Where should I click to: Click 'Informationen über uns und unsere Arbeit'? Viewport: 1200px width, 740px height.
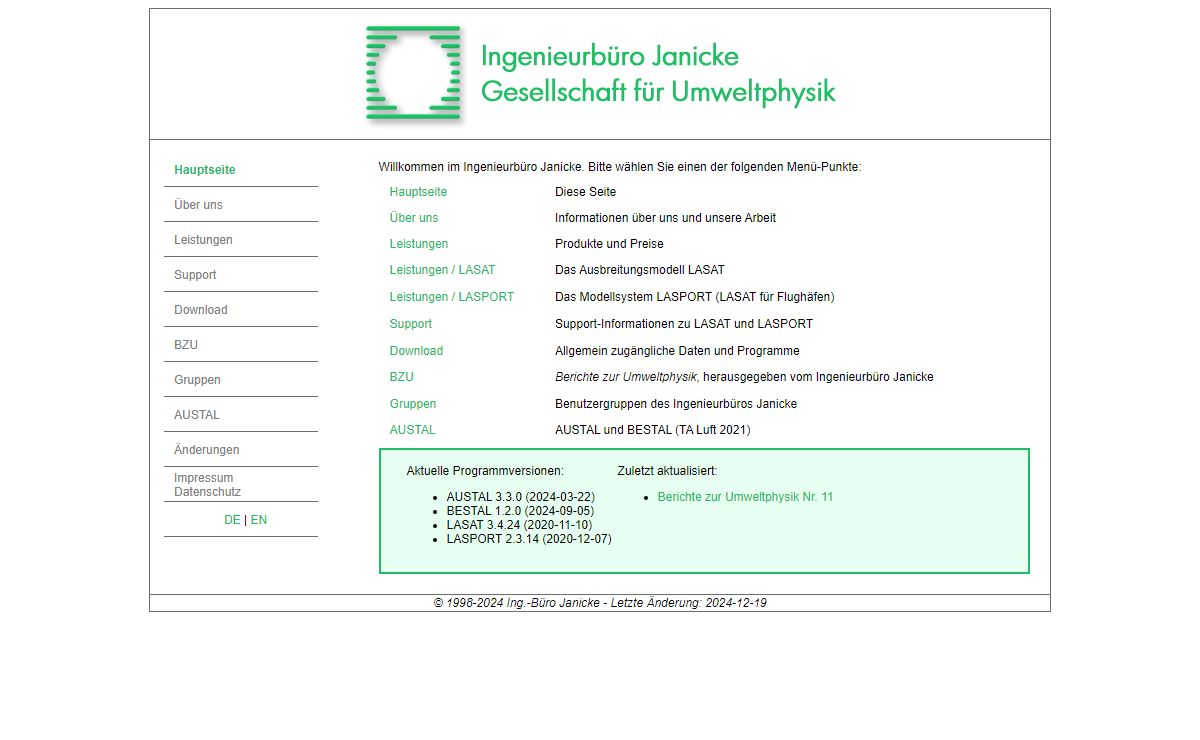tap(665, 218)
